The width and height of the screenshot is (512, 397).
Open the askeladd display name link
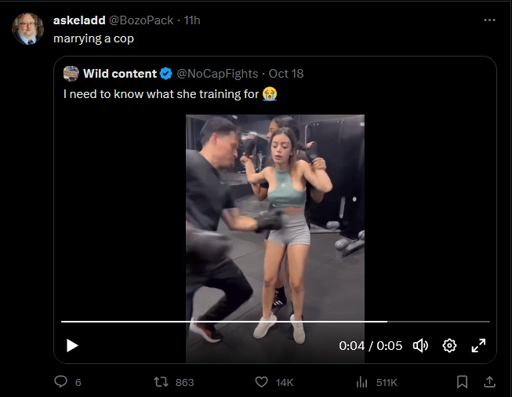pyautogui.click(x=79, y=20)
